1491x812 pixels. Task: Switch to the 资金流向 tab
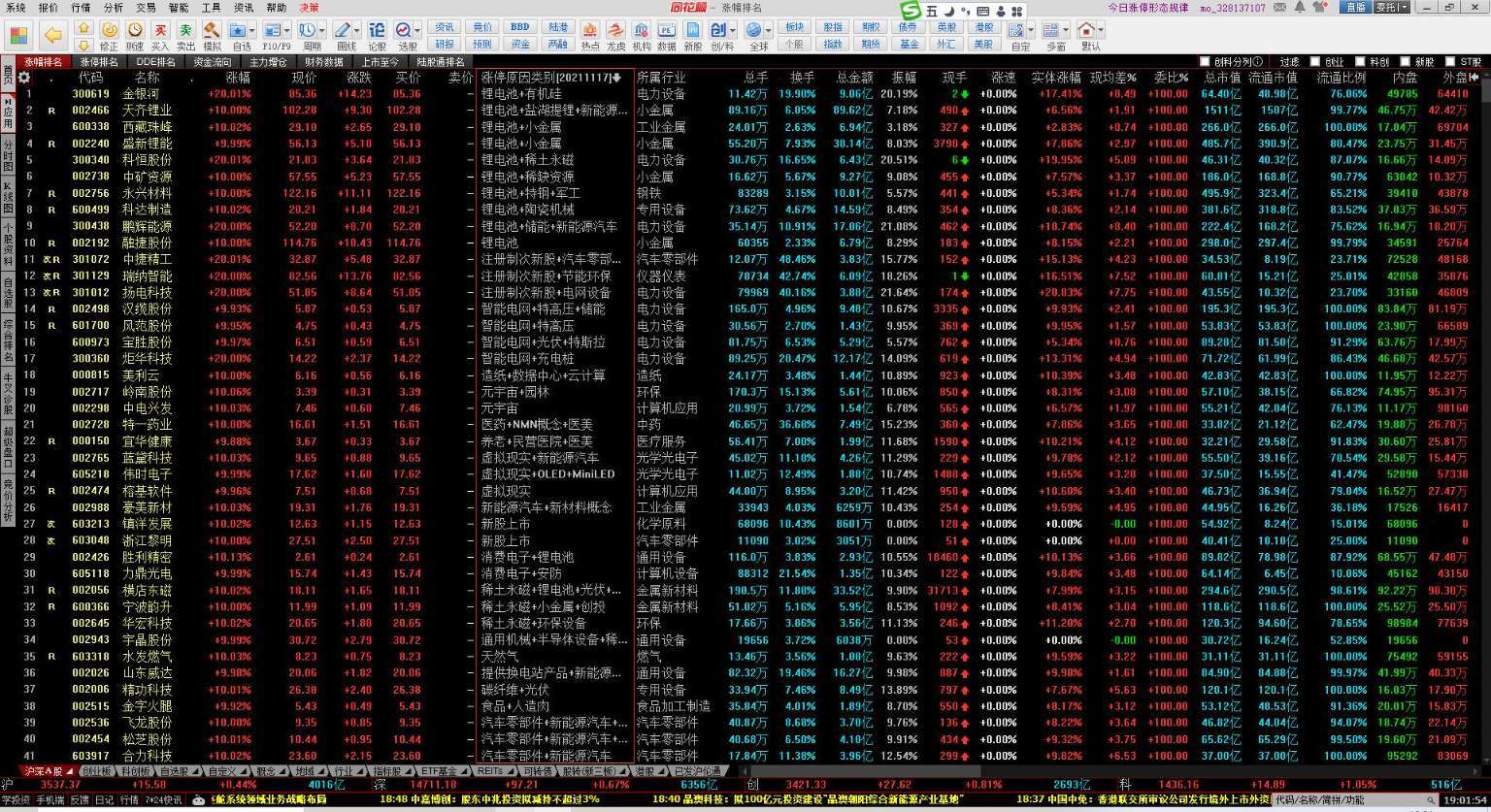point(212,62)
